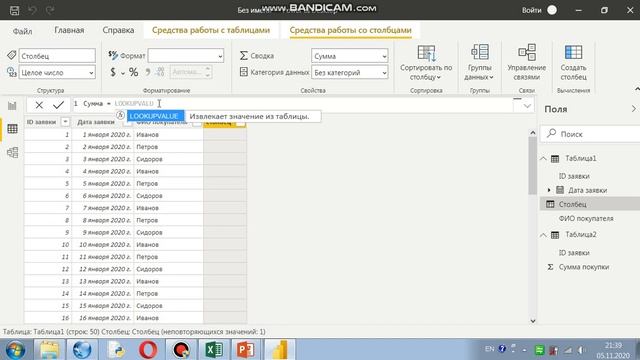Apply percentage format icon
The height and width of the screenshot is (360, 640).
point(133,73)
